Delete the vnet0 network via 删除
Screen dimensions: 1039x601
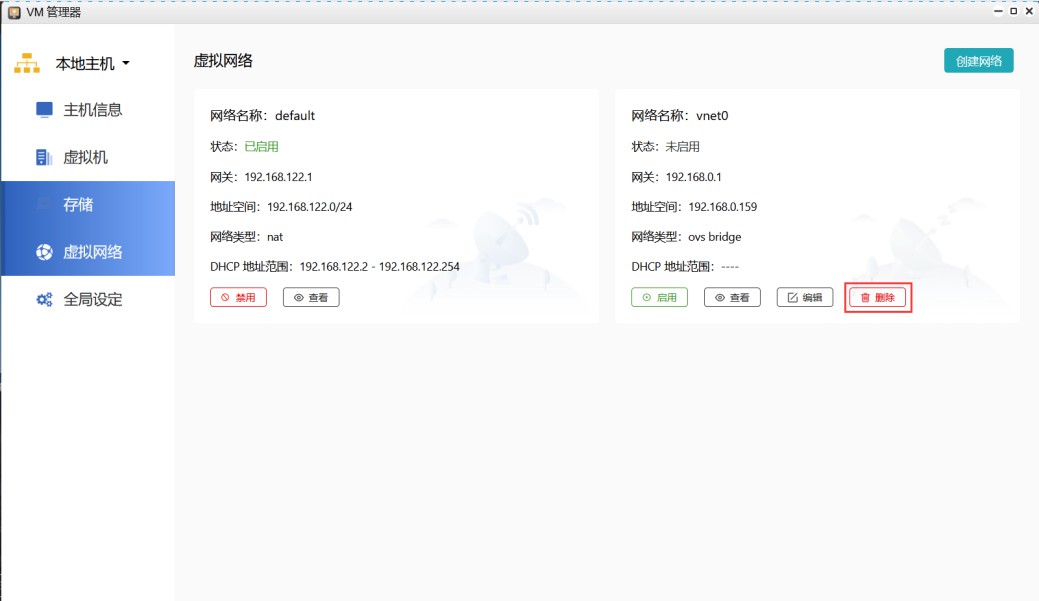click(x=877, y=298)
